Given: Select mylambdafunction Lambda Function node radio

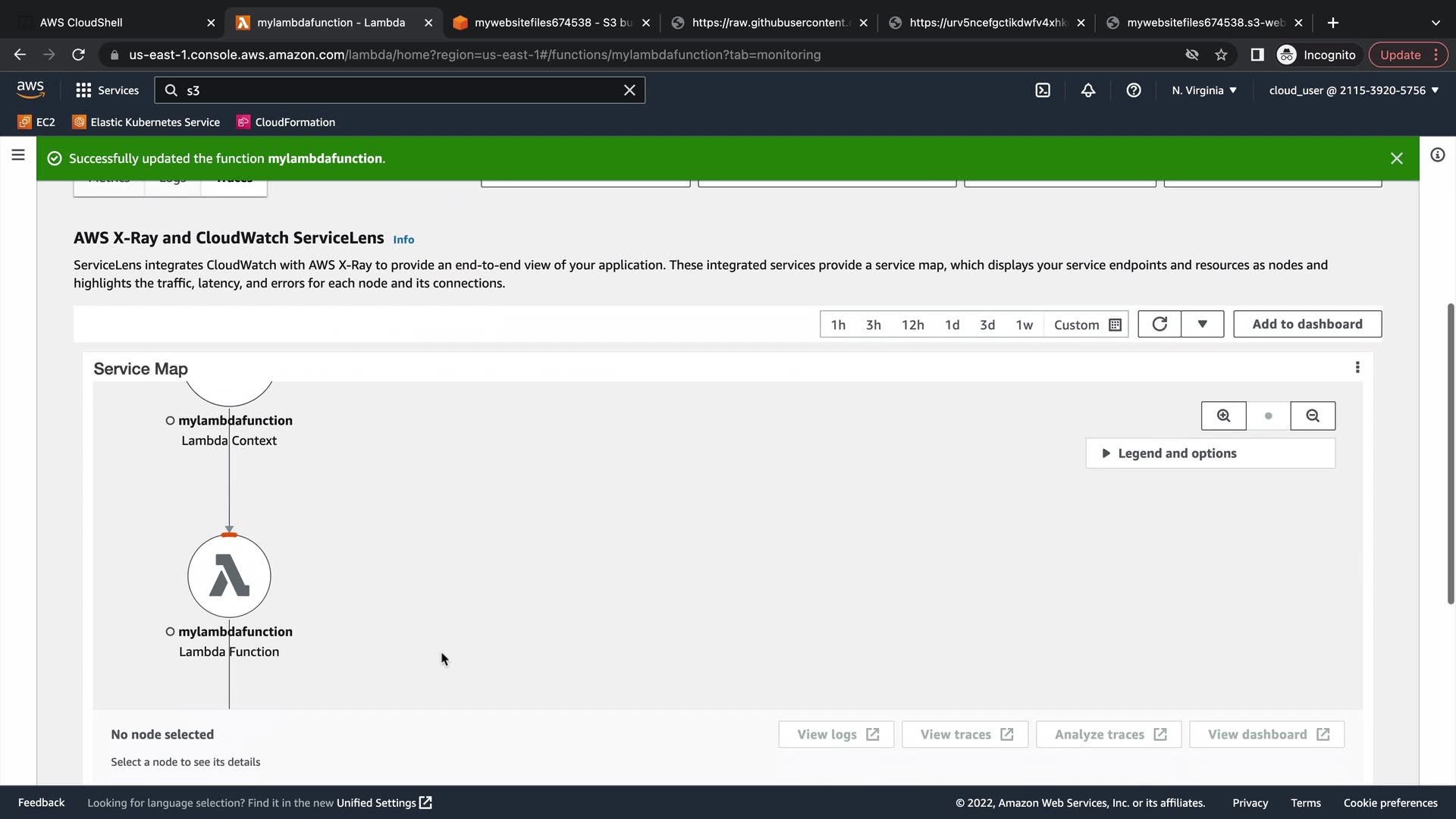Looking at the screenshot, I should 170,632.
